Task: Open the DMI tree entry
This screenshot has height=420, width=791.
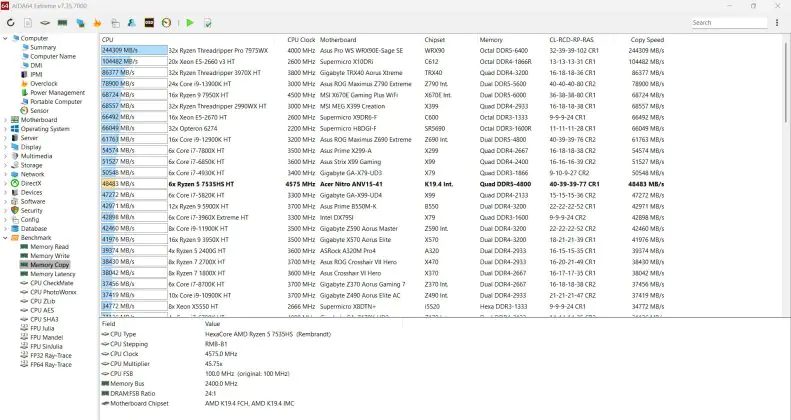Action: (36, 66)
